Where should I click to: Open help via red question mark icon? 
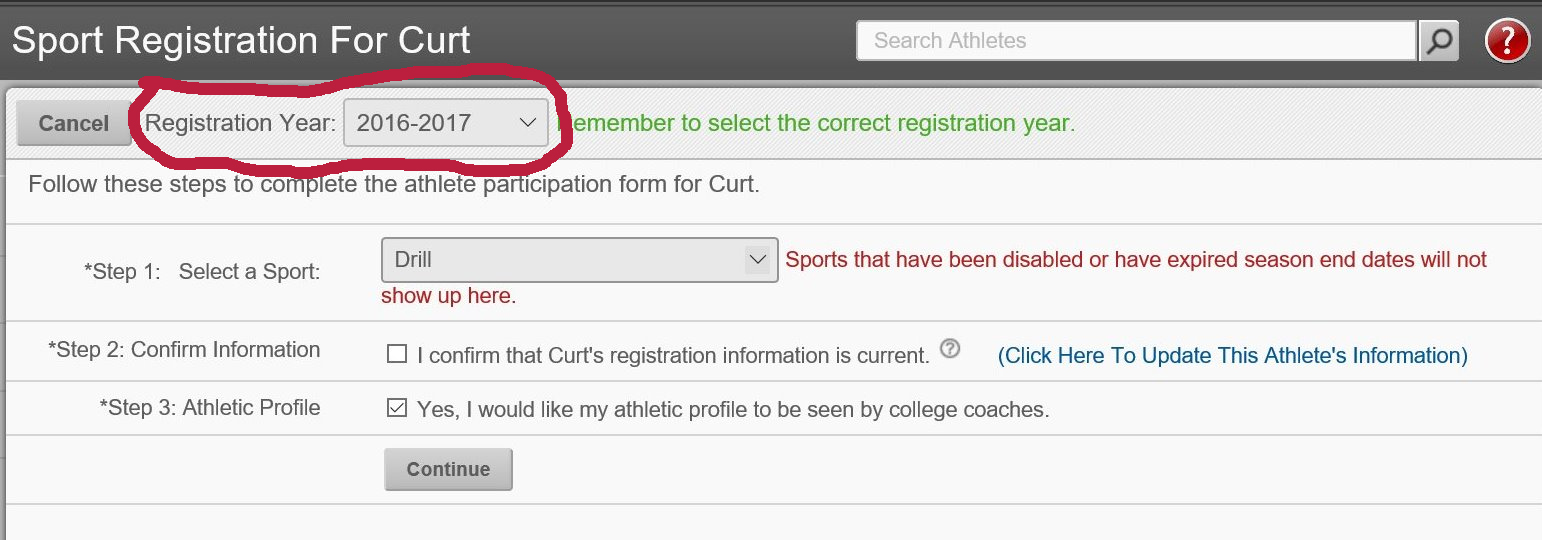[1507, 41]
